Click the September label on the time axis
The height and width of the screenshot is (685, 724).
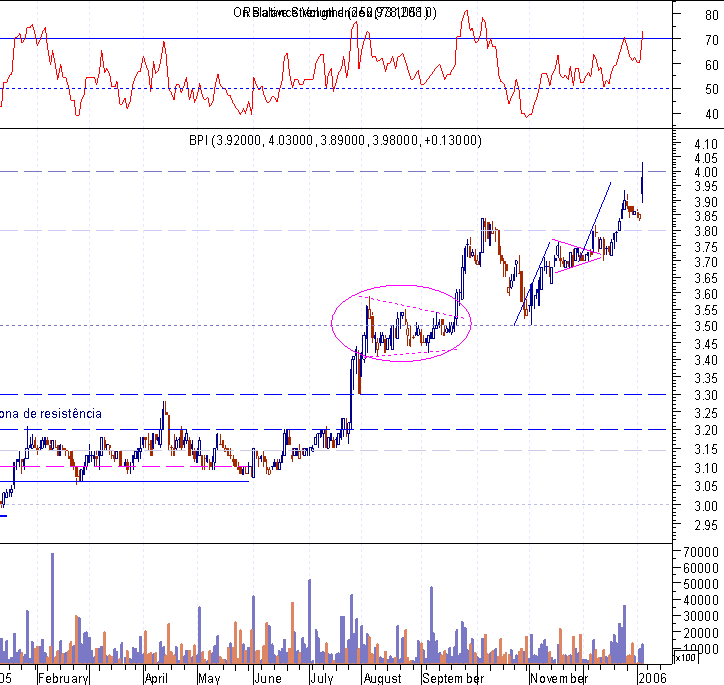point(453,679)
